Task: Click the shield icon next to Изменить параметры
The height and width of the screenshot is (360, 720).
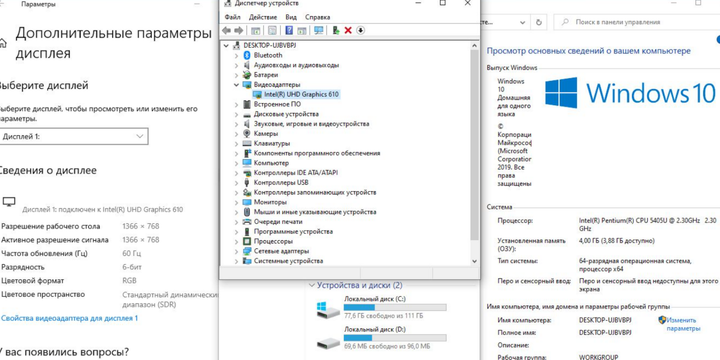Action: click(x=662, y=320)
